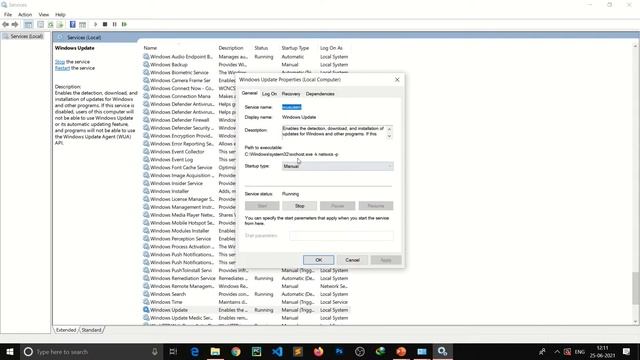640x360 pixels.
Task: Open the View menu
Action: tap(44, 14)
